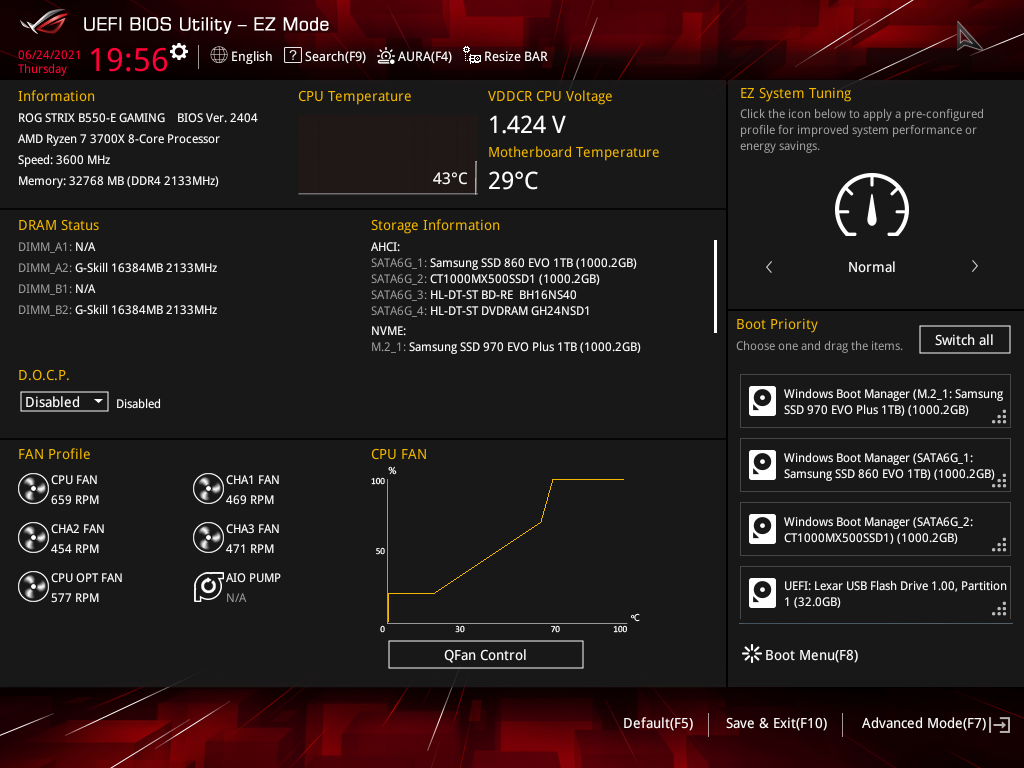Click 'AMD Ryzen 7 3700X 8-Core Processor' text
The height and width of the screenshot is (768, 1024).
click(119, 138)
